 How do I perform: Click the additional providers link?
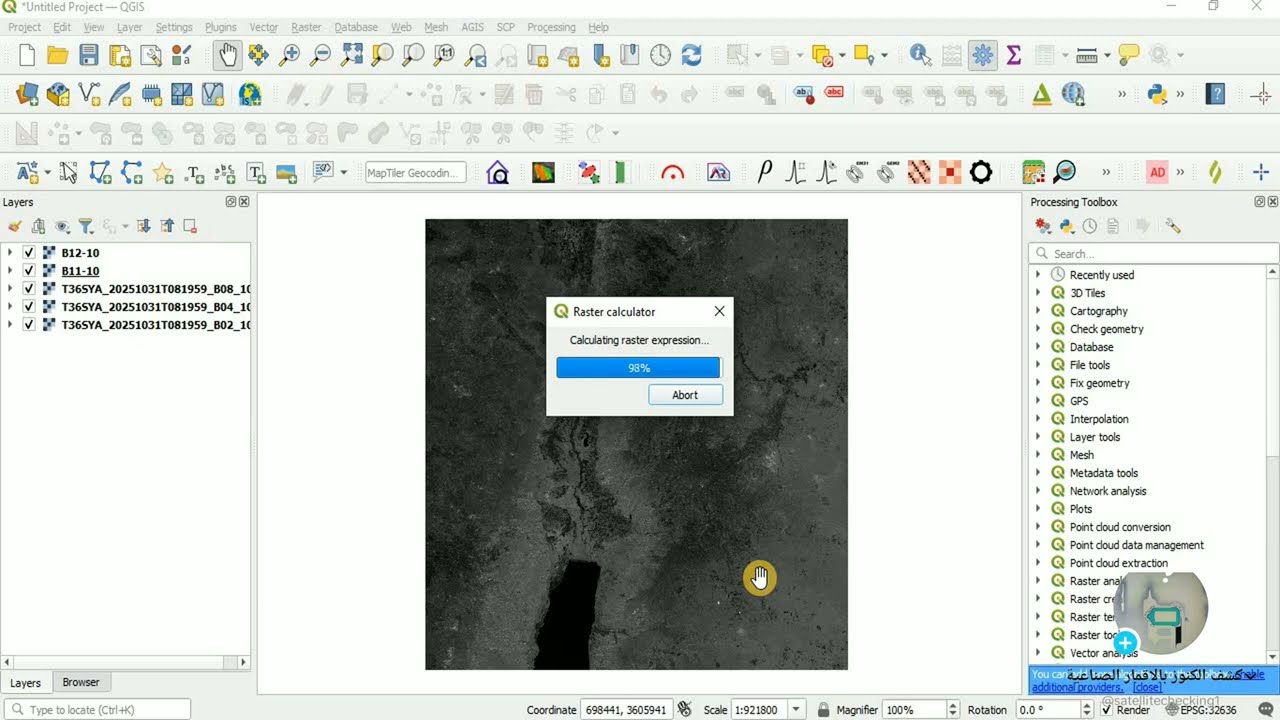[1078, 688]
